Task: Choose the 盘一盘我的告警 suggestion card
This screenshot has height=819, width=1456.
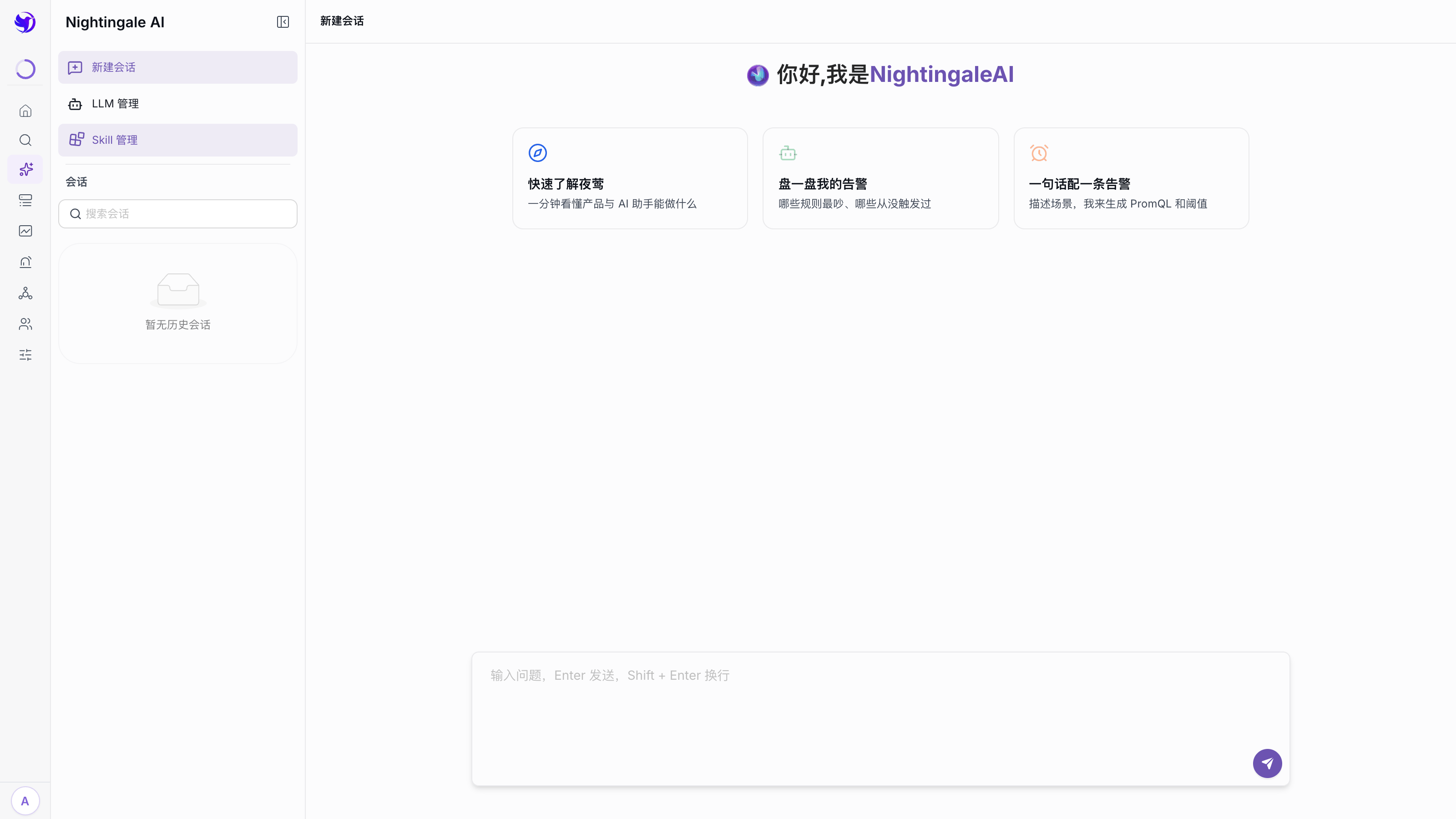Action: (x=880, y=178)
